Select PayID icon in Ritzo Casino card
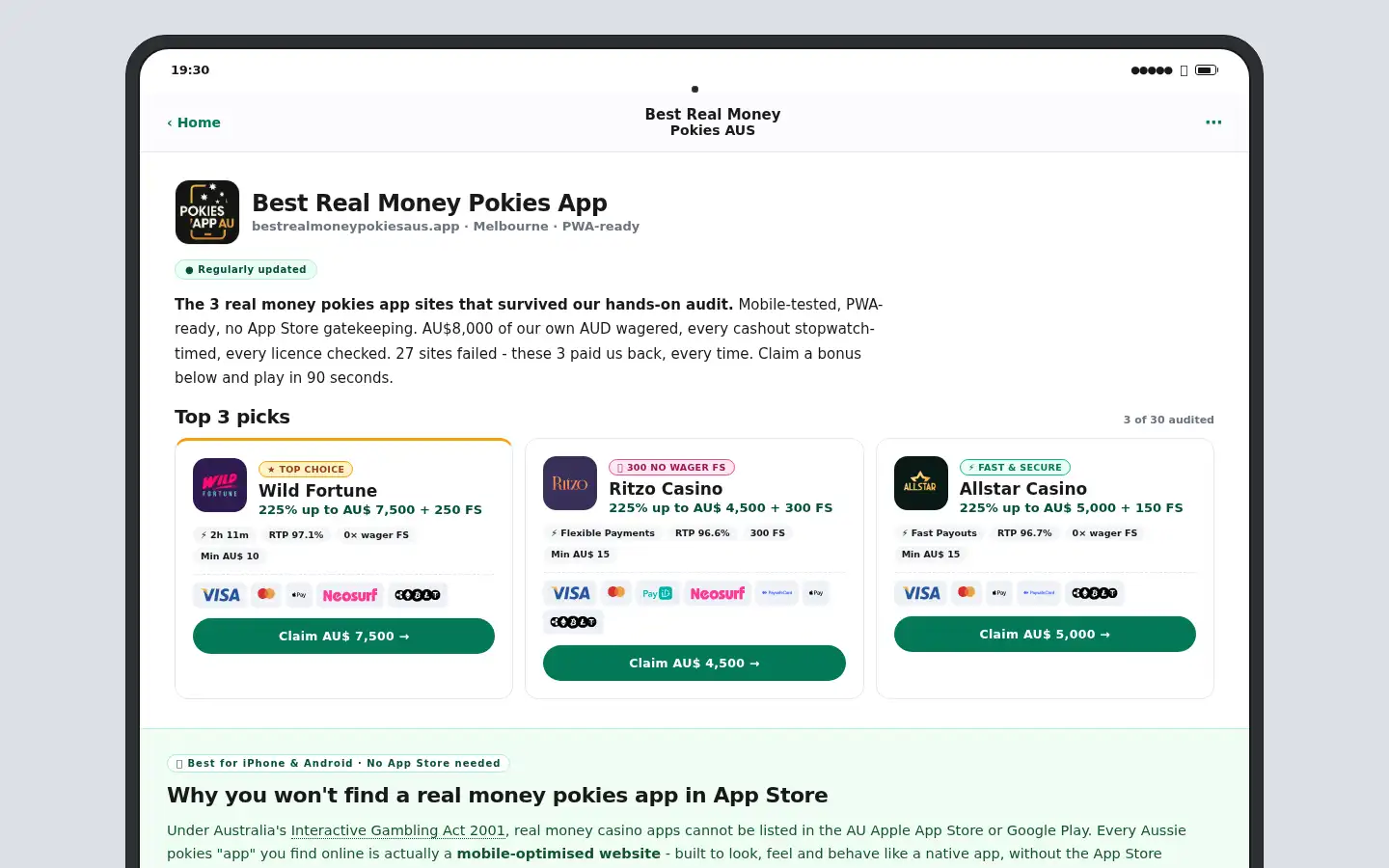Viewport: 1389px width, 868px height. point(657,593)
